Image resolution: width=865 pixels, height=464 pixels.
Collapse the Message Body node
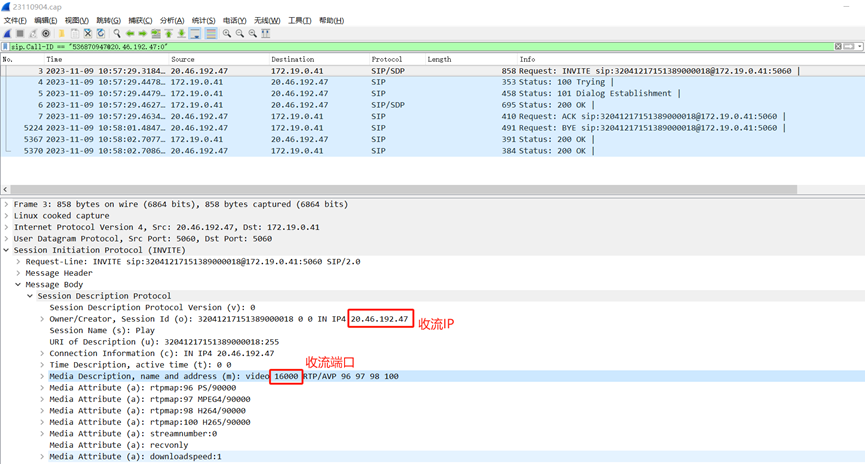[18, 285]
